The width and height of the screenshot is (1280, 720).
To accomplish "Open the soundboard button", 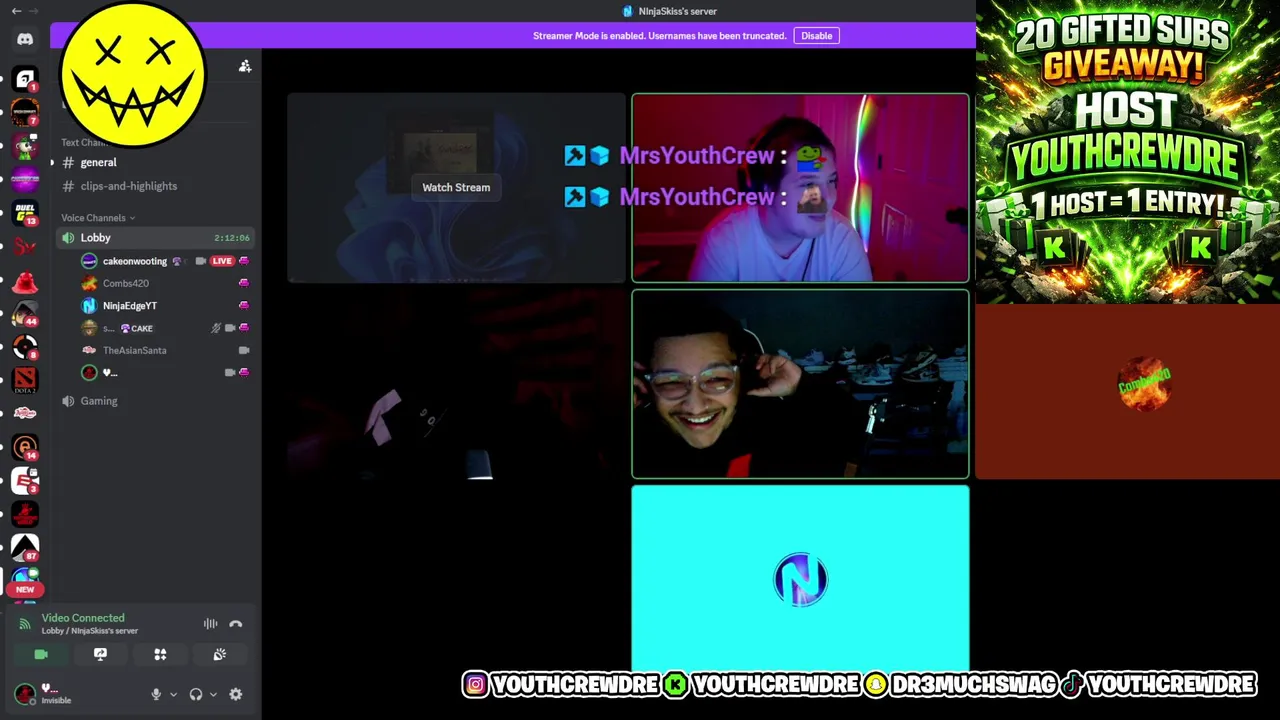I will [220, 654].
